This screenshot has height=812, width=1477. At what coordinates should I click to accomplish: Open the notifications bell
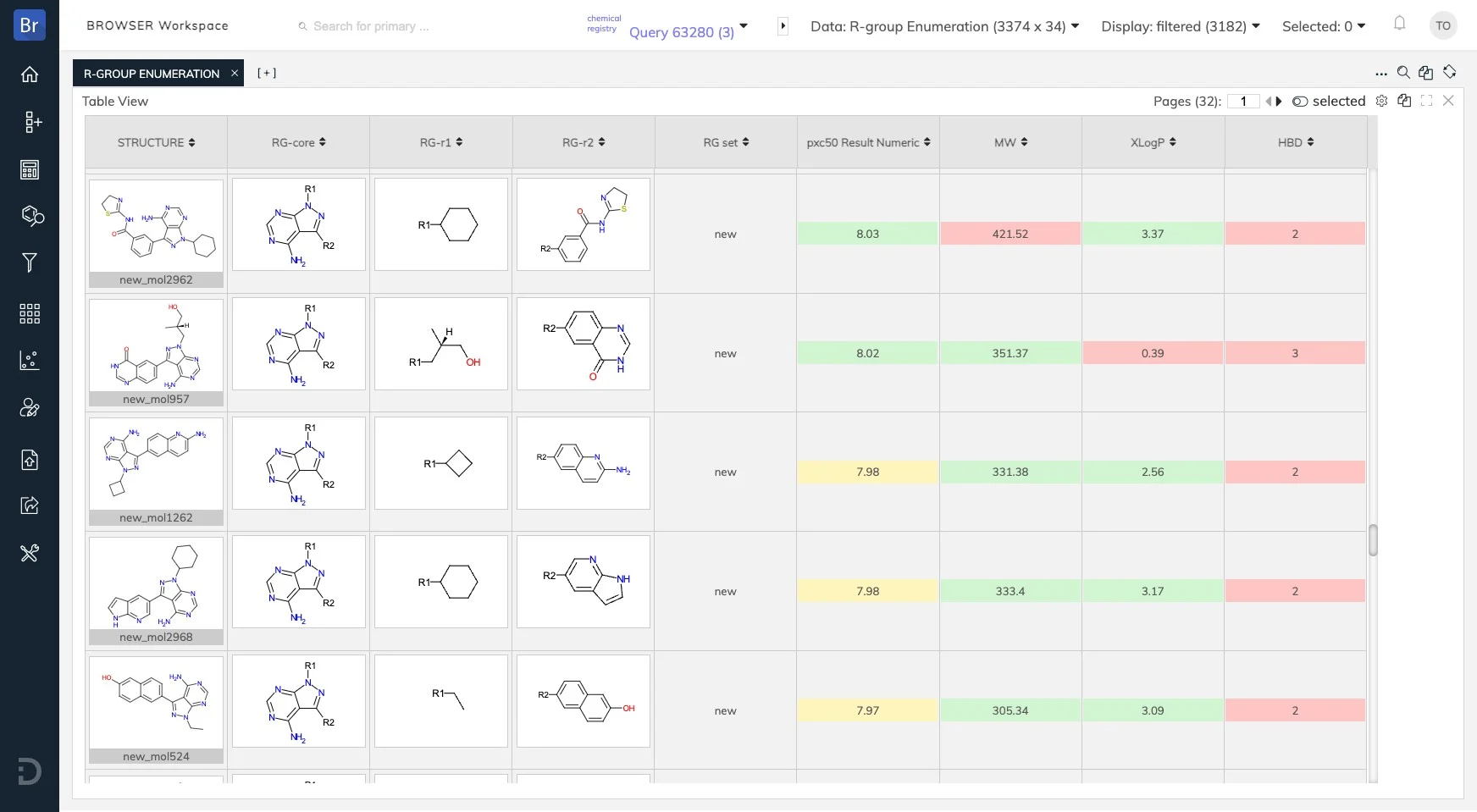click(1400, 24)
